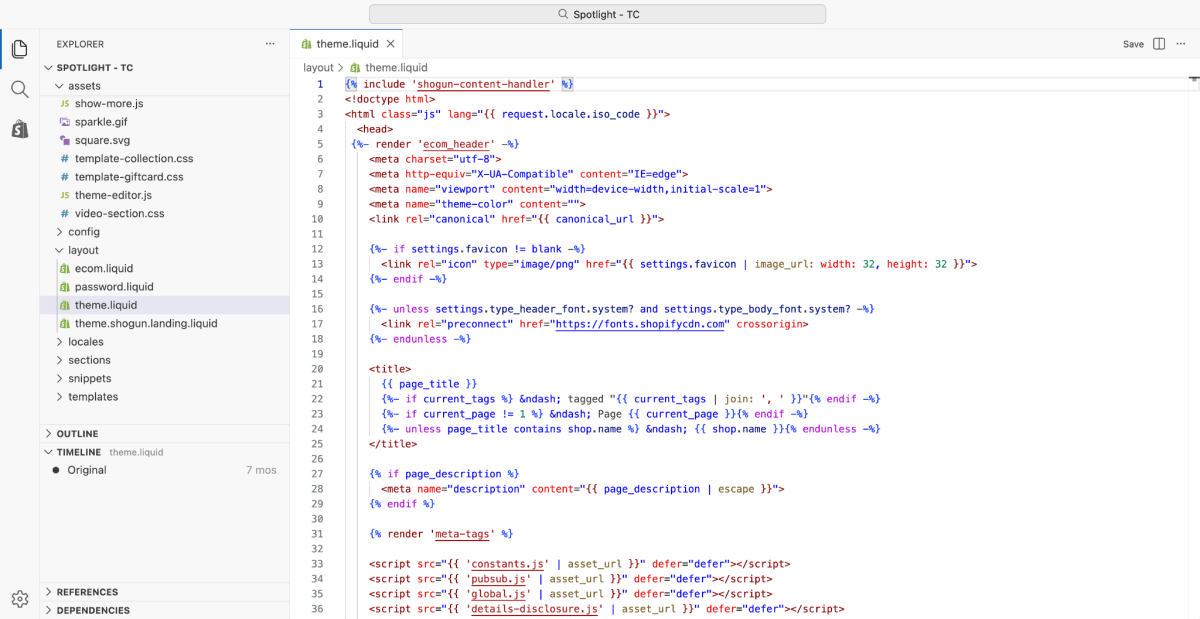Screen dimensions: 1200x619
Task: Click the '{{ page_title }}' code text
Action: (x=429, y=384)
